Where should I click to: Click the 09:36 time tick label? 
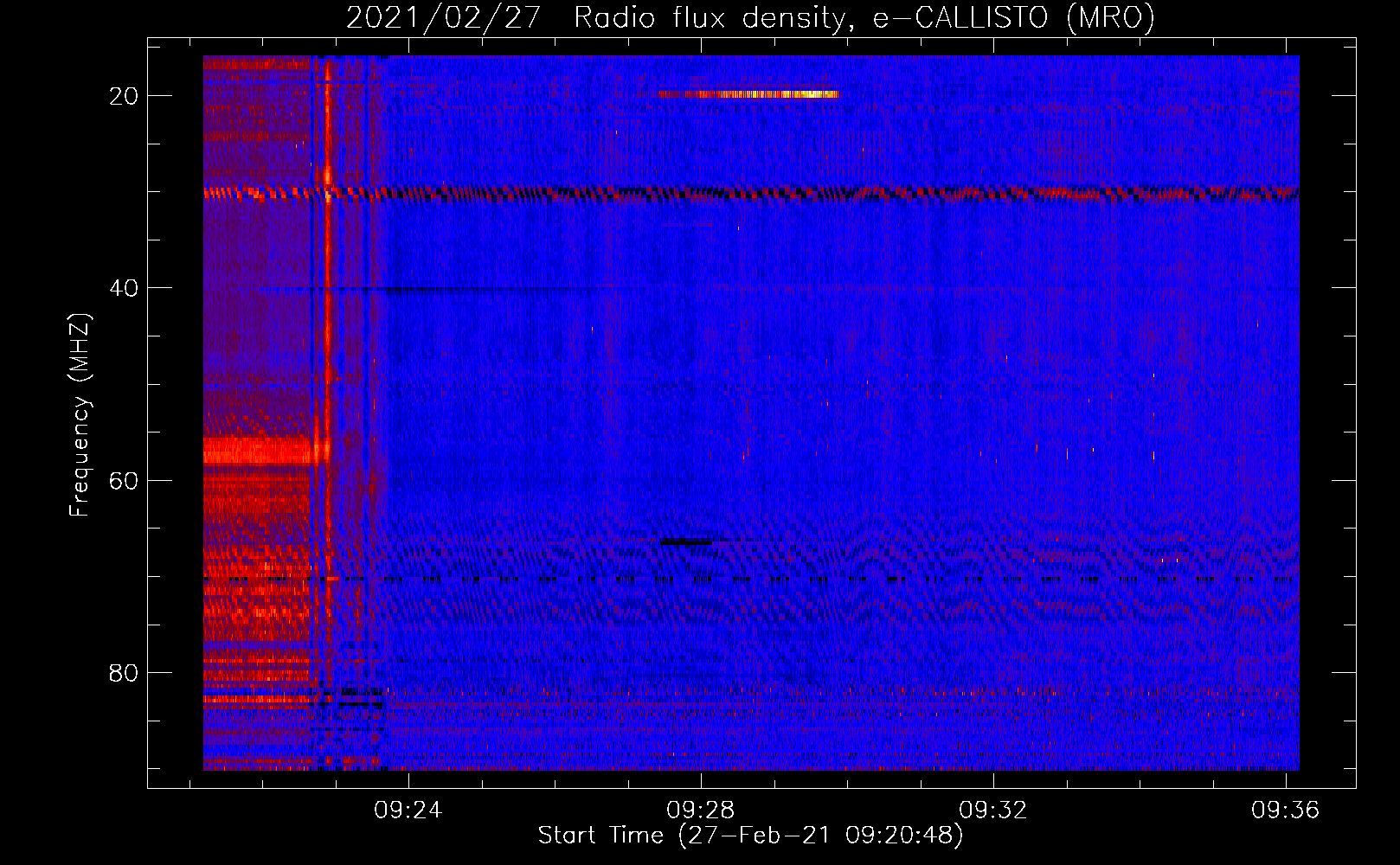point(1286,810)
